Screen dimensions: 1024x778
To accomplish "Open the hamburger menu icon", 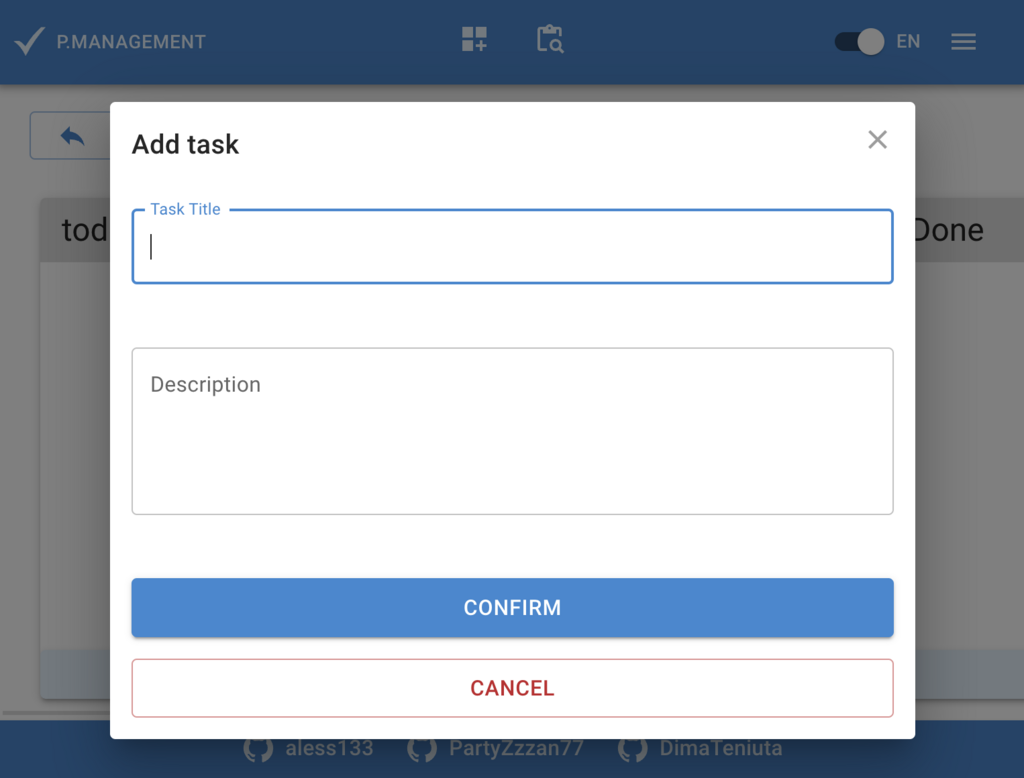I will pos(963,41).
